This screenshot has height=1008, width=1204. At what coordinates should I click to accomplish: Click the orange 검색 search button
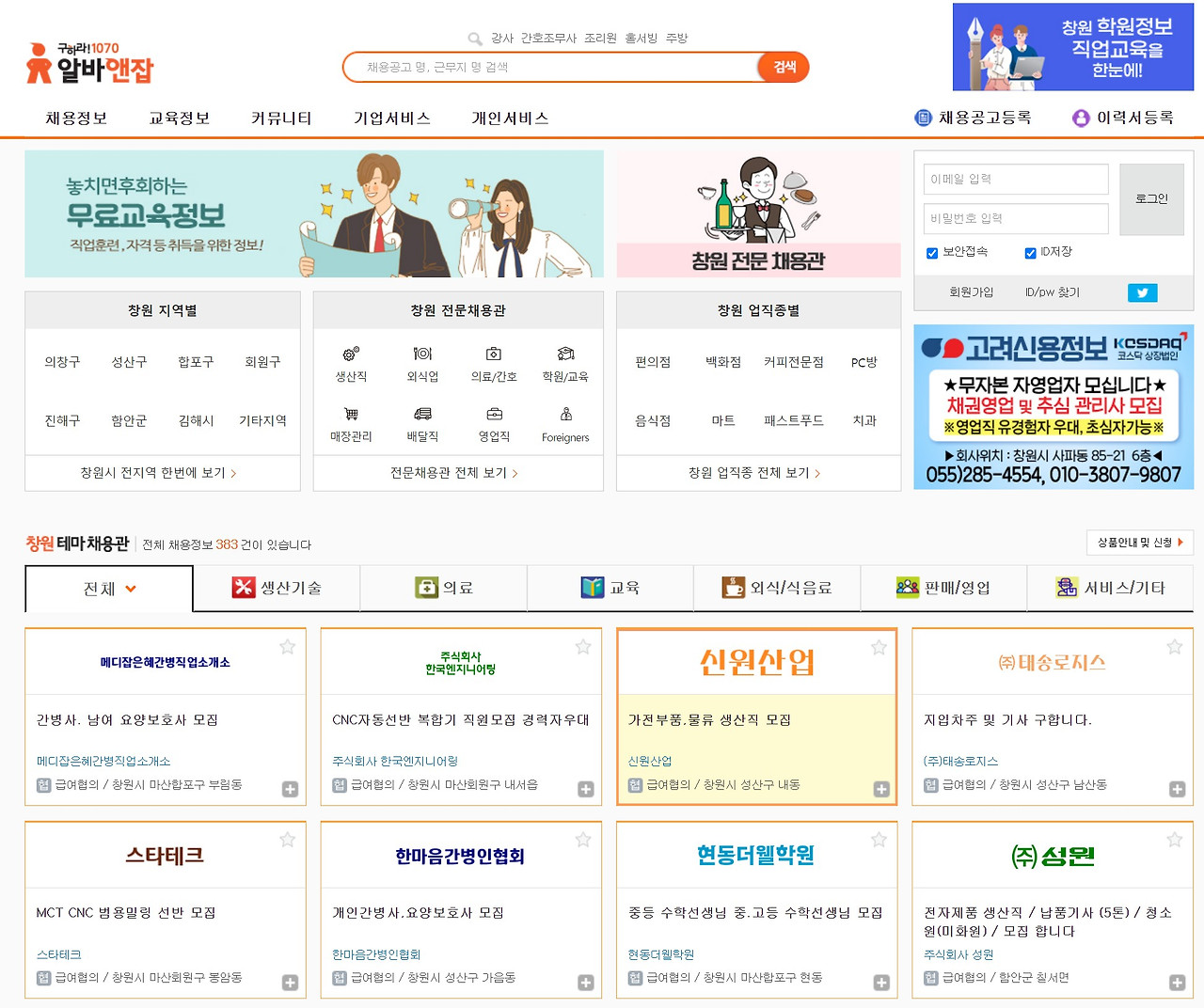(x=784, y=67)
